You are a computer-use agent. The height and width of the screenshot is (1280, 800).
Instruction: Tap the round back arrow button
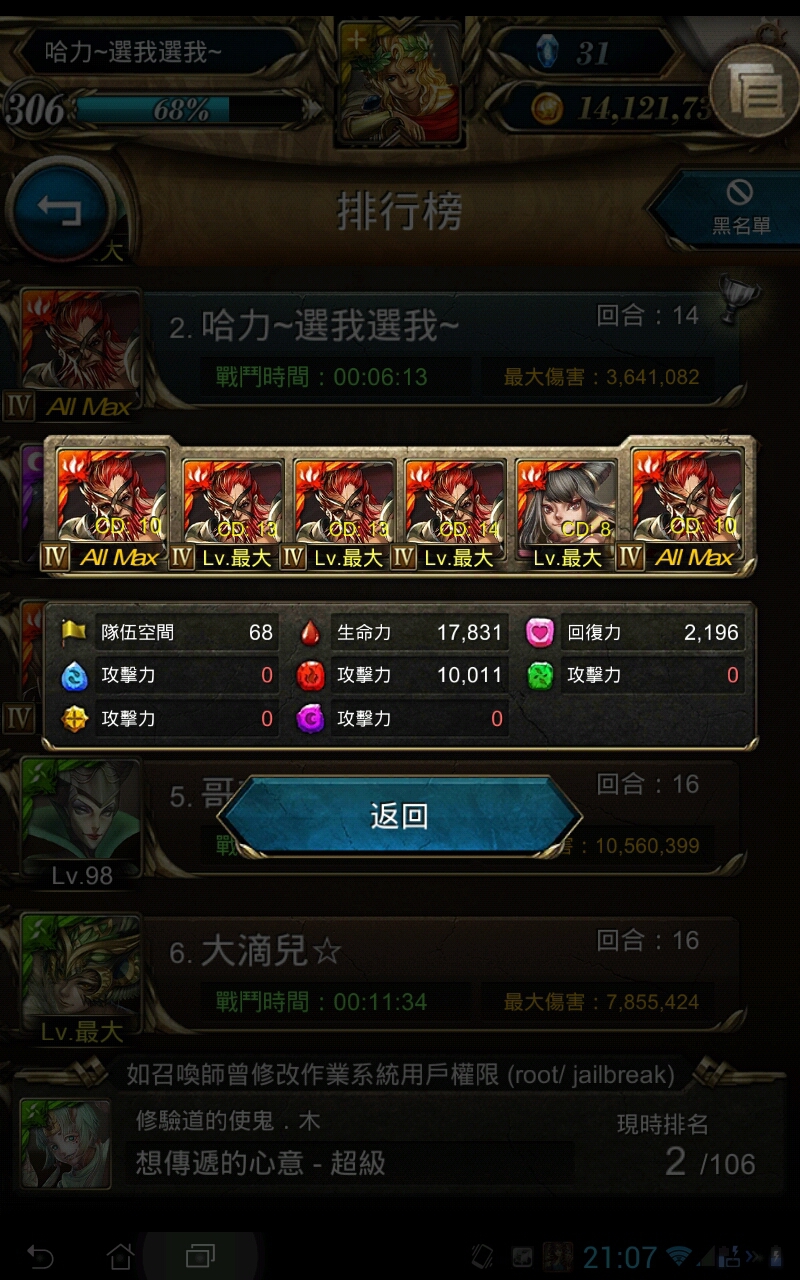[61, 210]
